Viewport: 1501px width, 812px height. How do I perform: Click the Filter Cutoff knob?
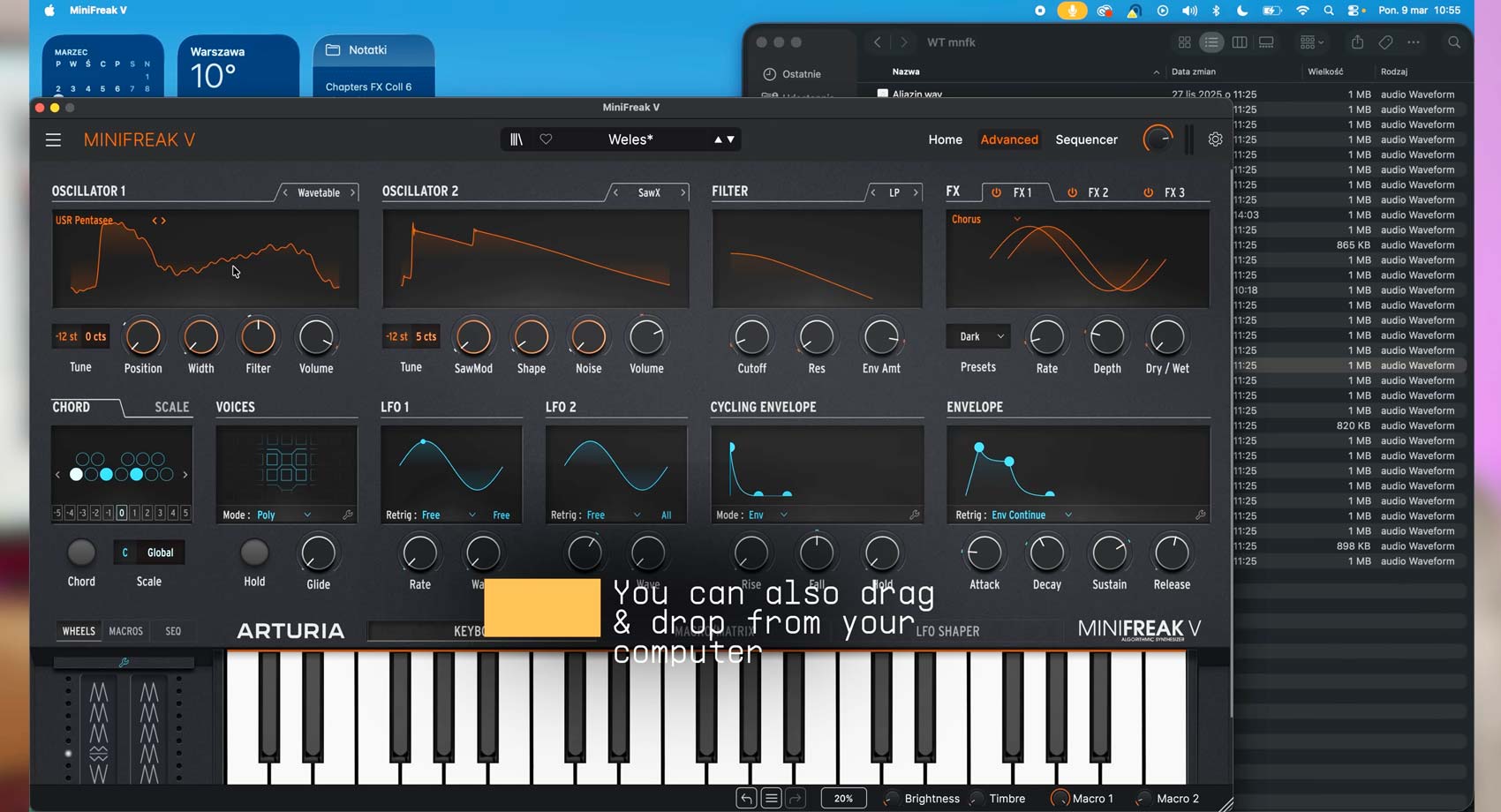pyautogui.click(x=751, y=337)
